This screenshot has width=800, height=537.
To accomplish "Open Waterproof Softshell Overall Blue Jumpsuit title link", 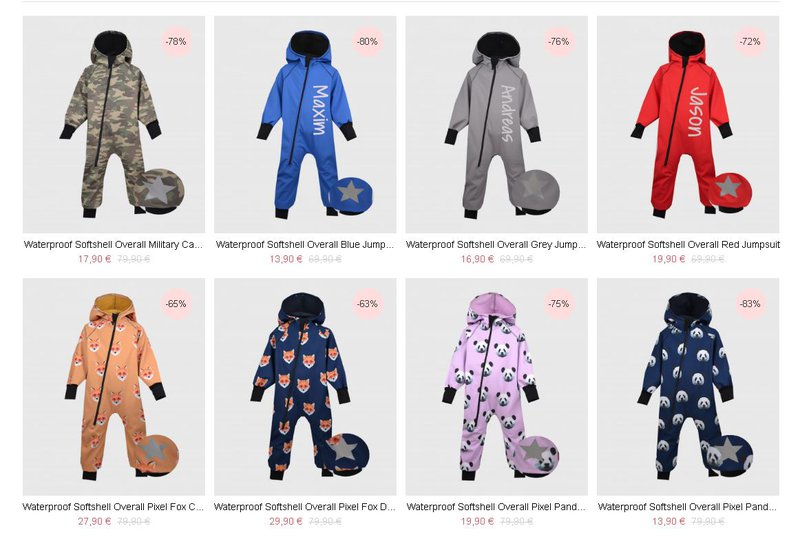I will (x=305, y=245).
